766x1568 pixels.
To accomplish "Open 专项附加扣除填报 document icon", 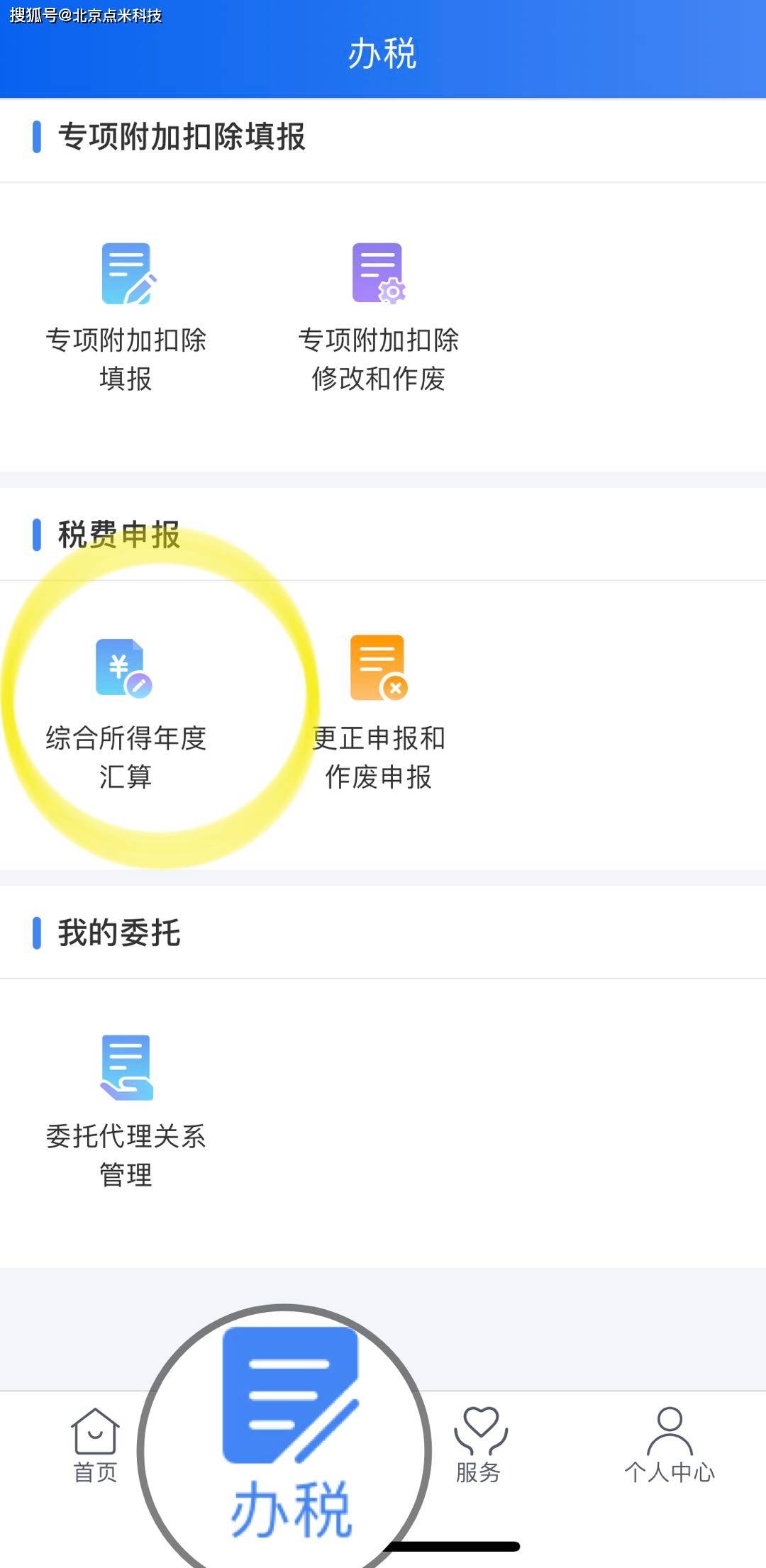I will tap(128, 274).
